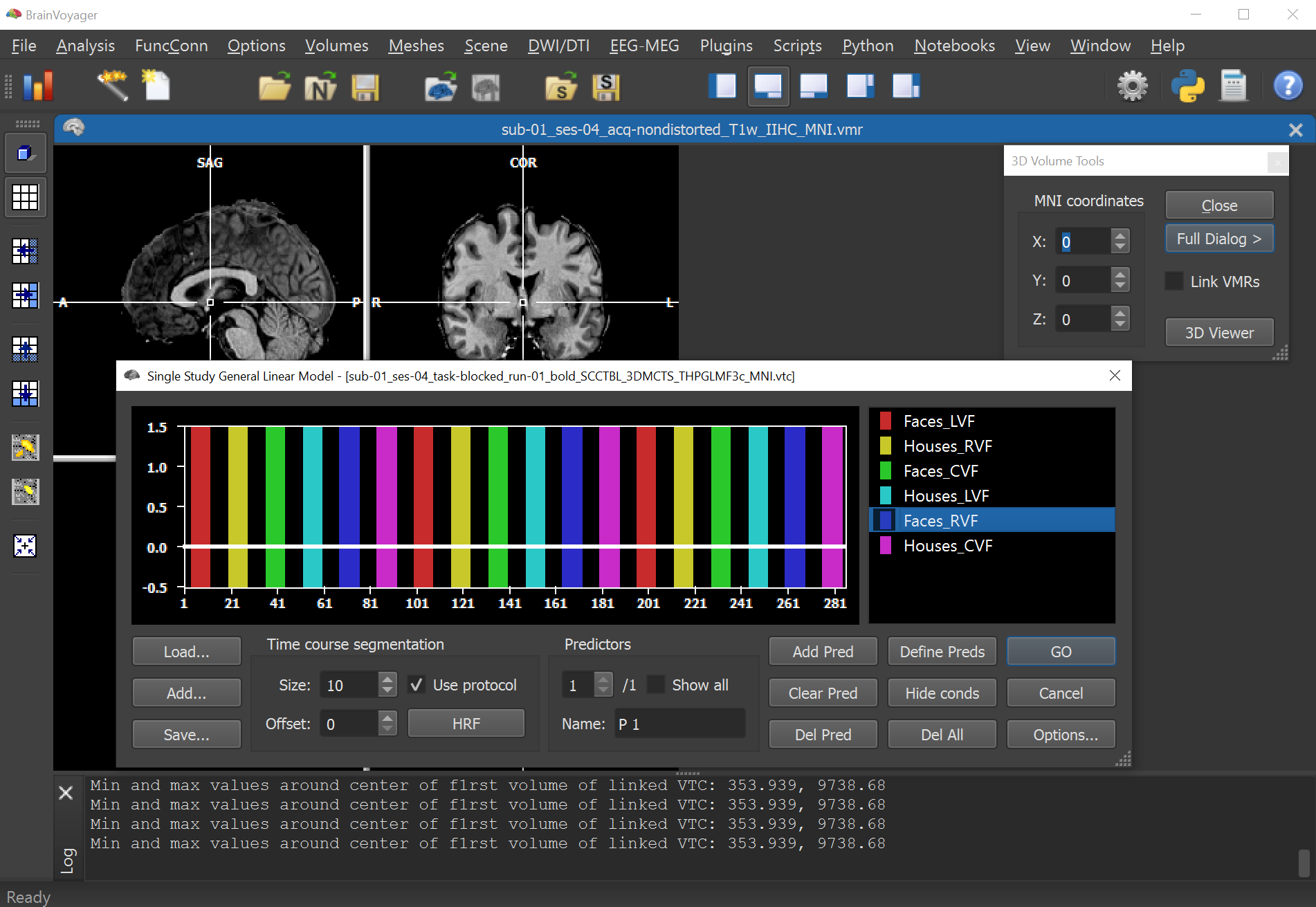This screenshot has height=907, width=1316.
Task: Open the Meshes menu
Action: click(416, 46)
